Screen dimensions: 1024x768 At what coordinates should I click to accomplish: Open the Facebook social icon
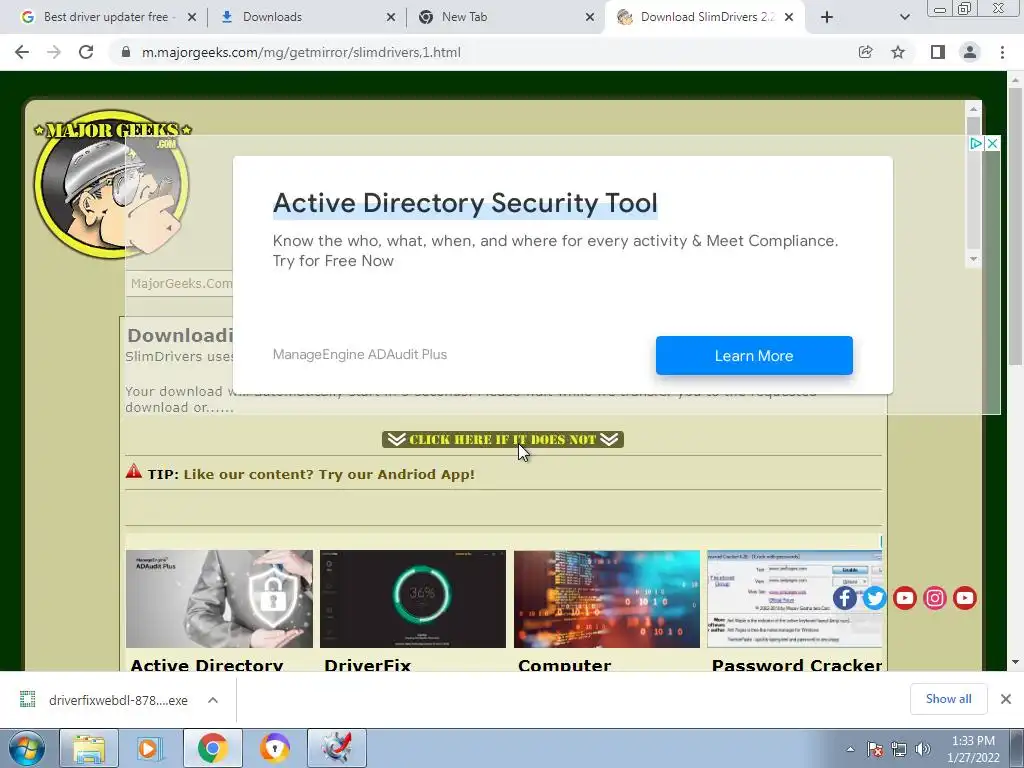844,598
